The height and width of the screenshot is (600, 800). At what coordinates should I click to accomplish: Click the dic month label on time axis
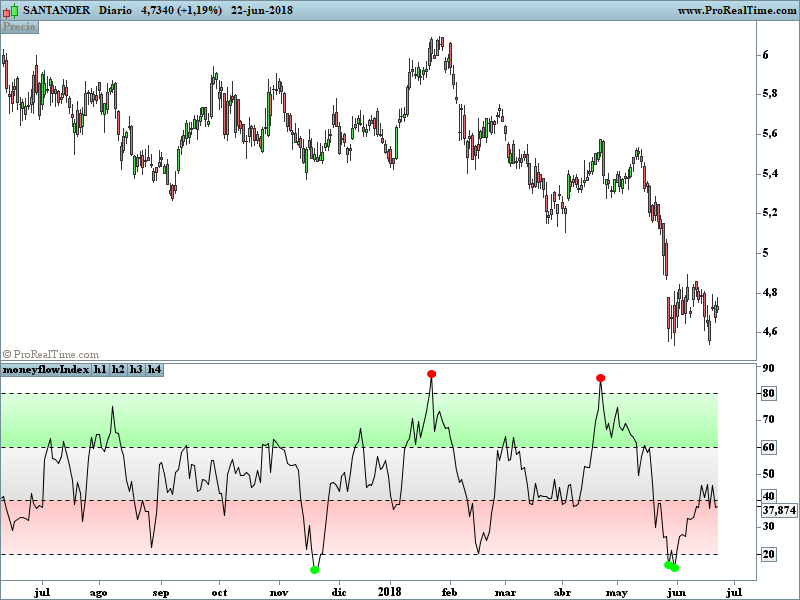click(x=339, y=592)
